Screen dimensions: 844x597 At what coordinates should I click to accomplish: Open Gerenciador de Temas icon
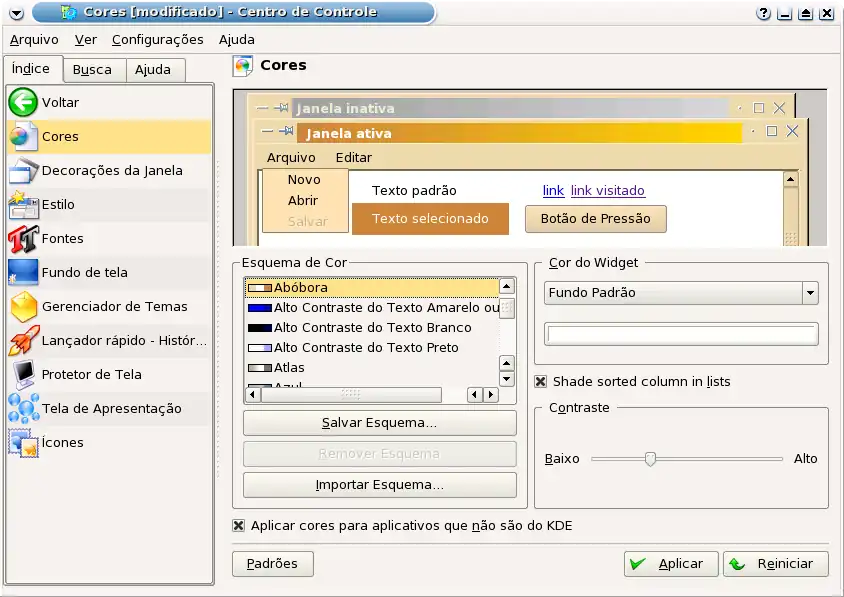tap(23, 306)
